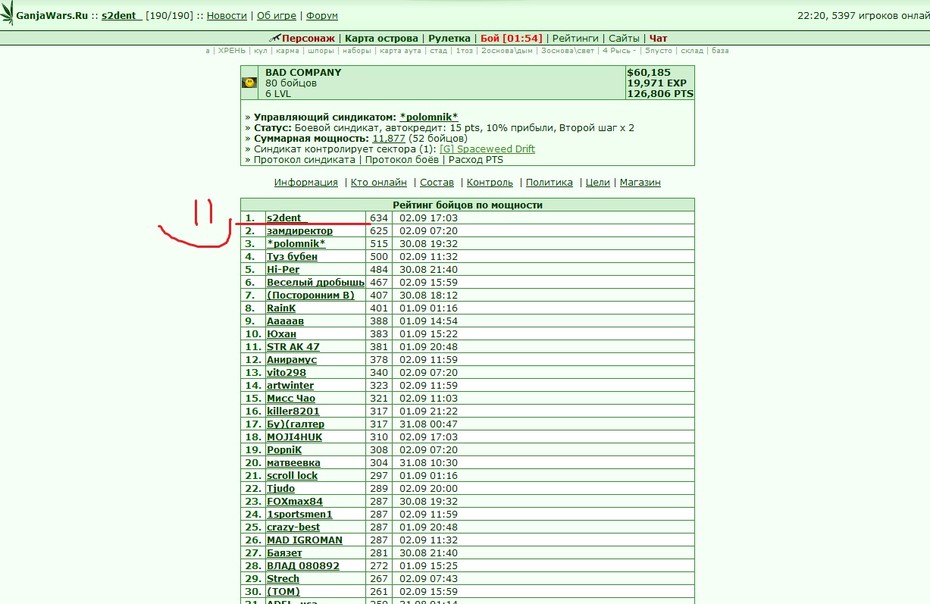Viewport: 930px width, 604px height.
Task: Switch to Кто онлайн tab
Action: (378, 182)
